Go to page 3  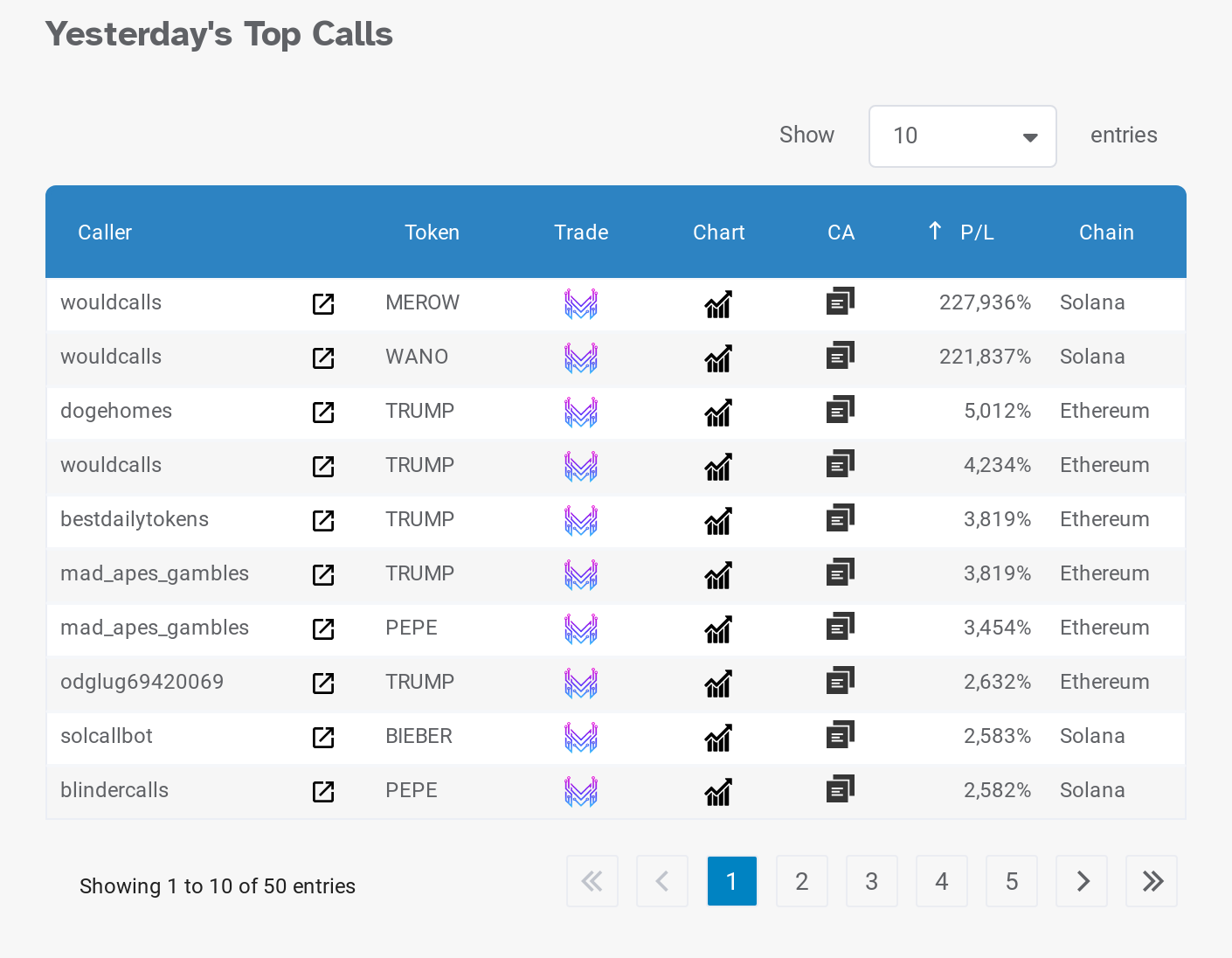tap(872, 881)
